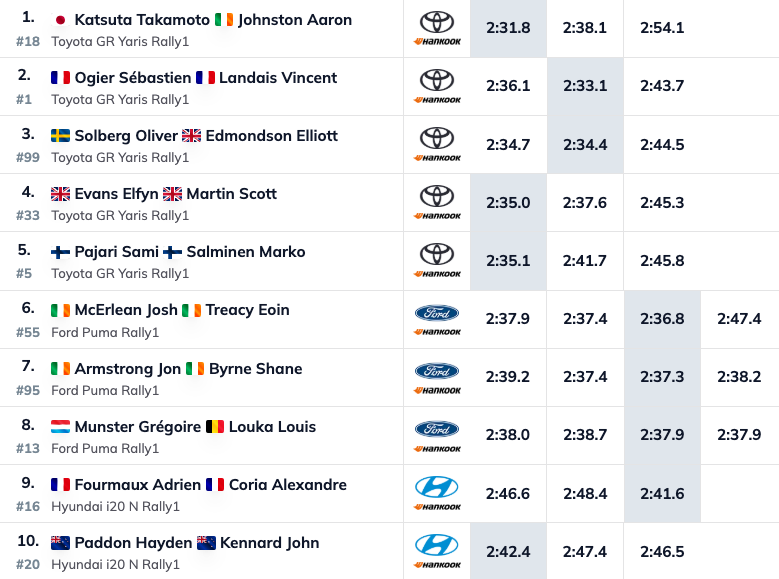779x579 pixels.
Task: Click co-driver Coria Alexandre's name
Action: [x=288, y=485]
